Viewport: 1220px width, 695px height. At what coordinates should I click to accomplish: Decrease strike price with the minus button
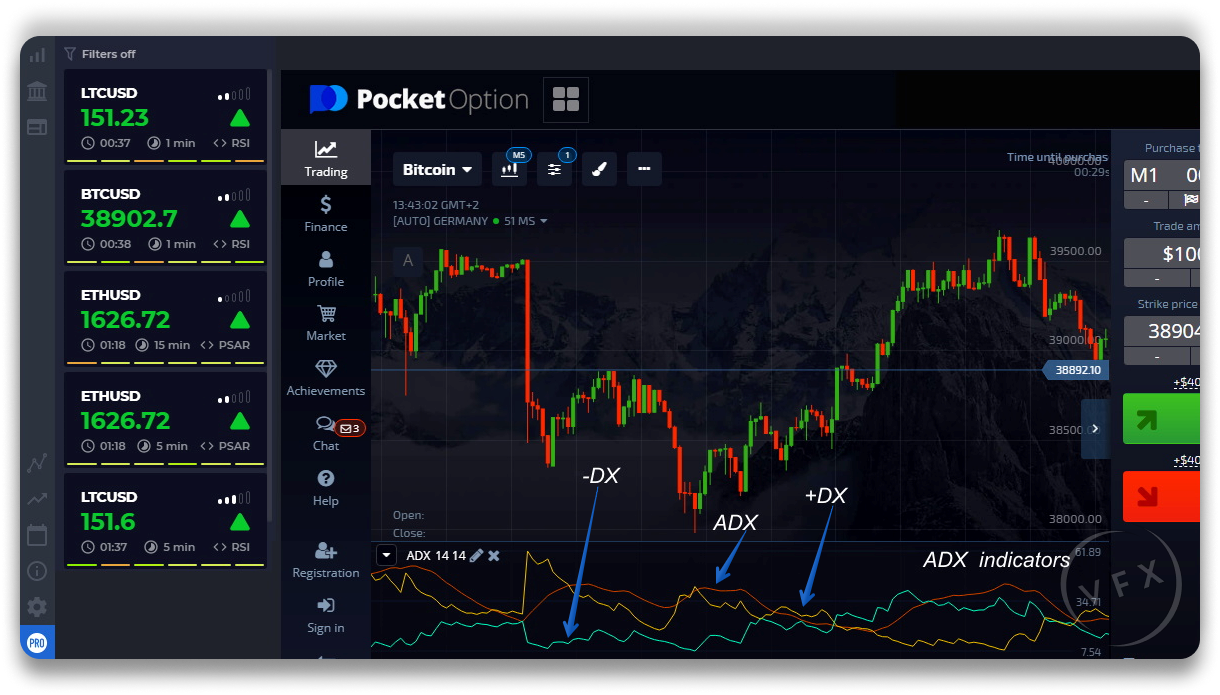1157,356
